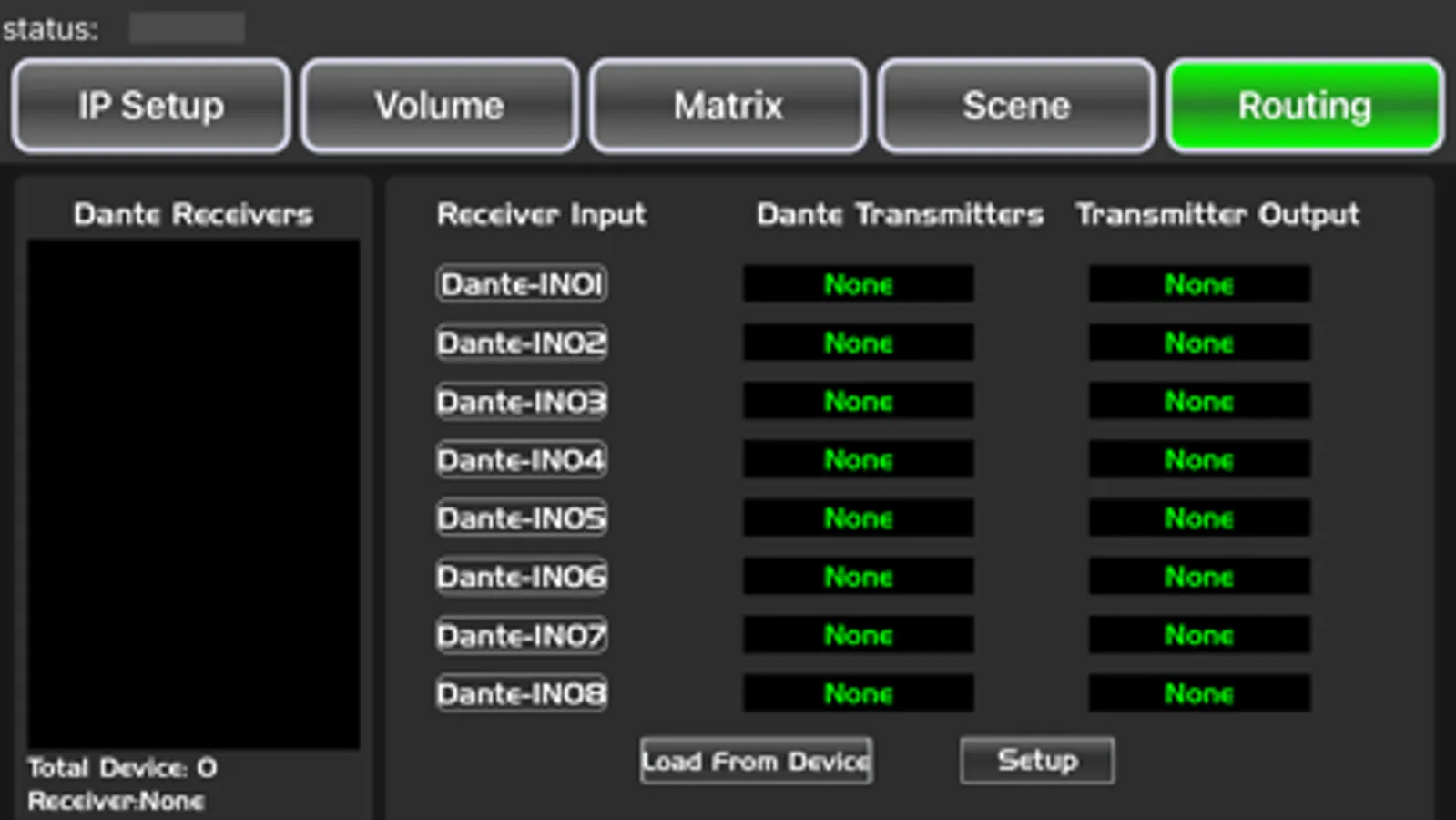This screenshot has height=820, width=1456.
Task: Open Dante Transmitters field for Dante-IN05
Action: coord(859,518)
